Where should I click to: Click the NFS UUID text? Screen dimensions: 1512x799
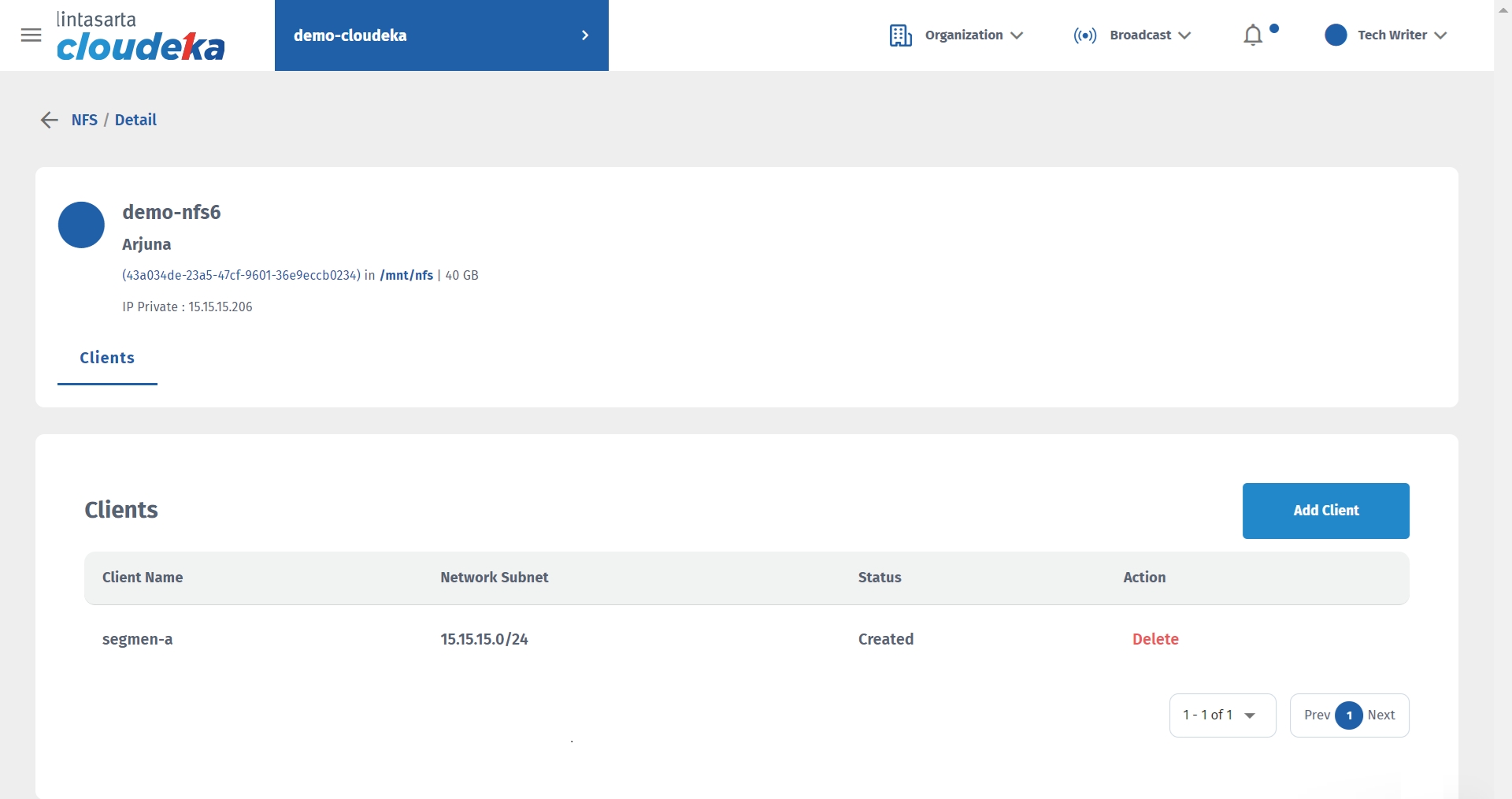pos(241,276)
